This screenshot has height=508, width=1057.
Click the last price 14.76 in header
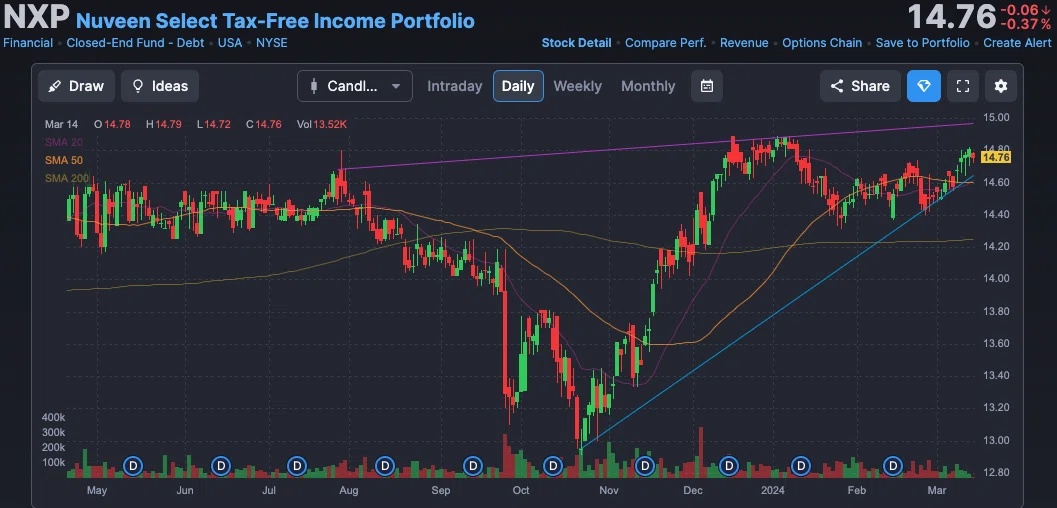(951, 17)
